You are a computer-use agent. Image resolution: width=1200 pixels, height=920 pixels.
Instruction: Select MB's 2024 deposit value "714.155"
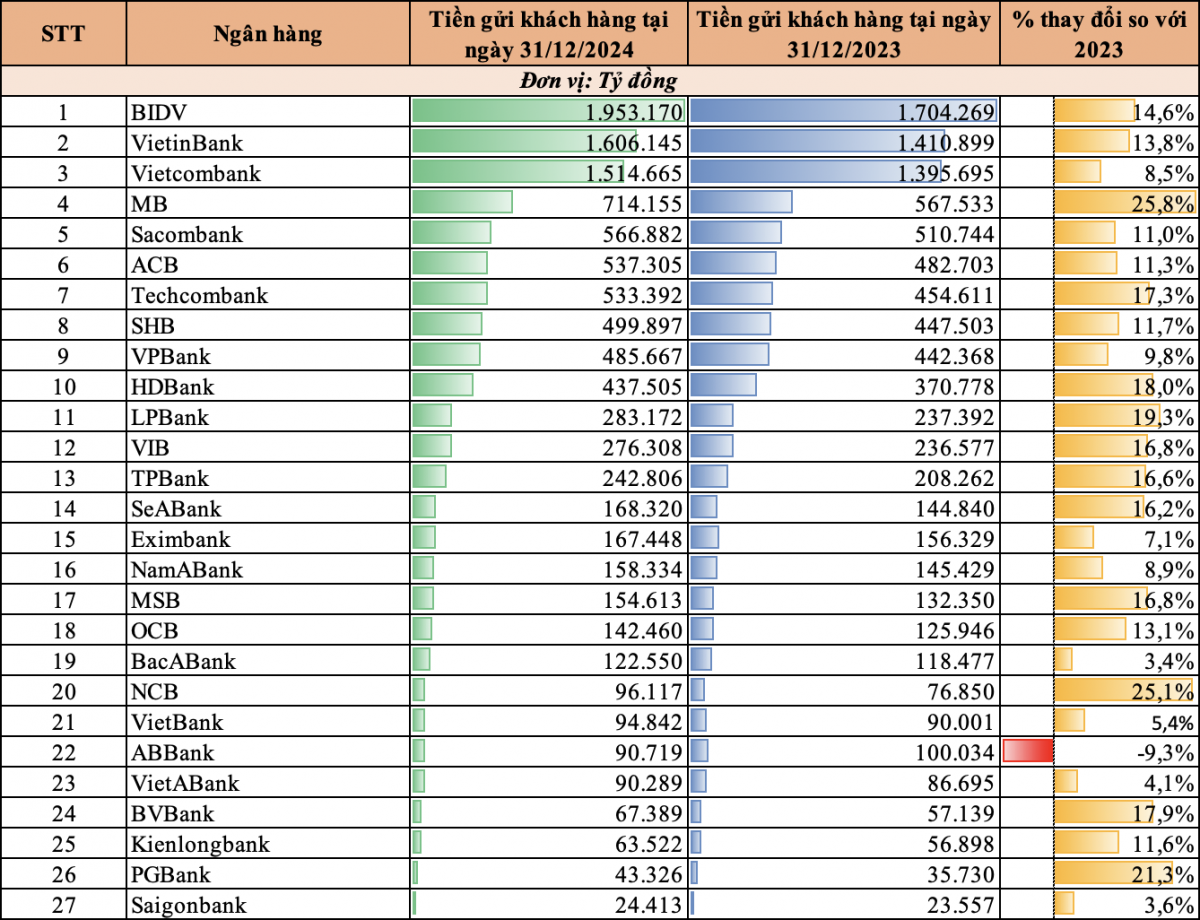click(x=644, y=203)
